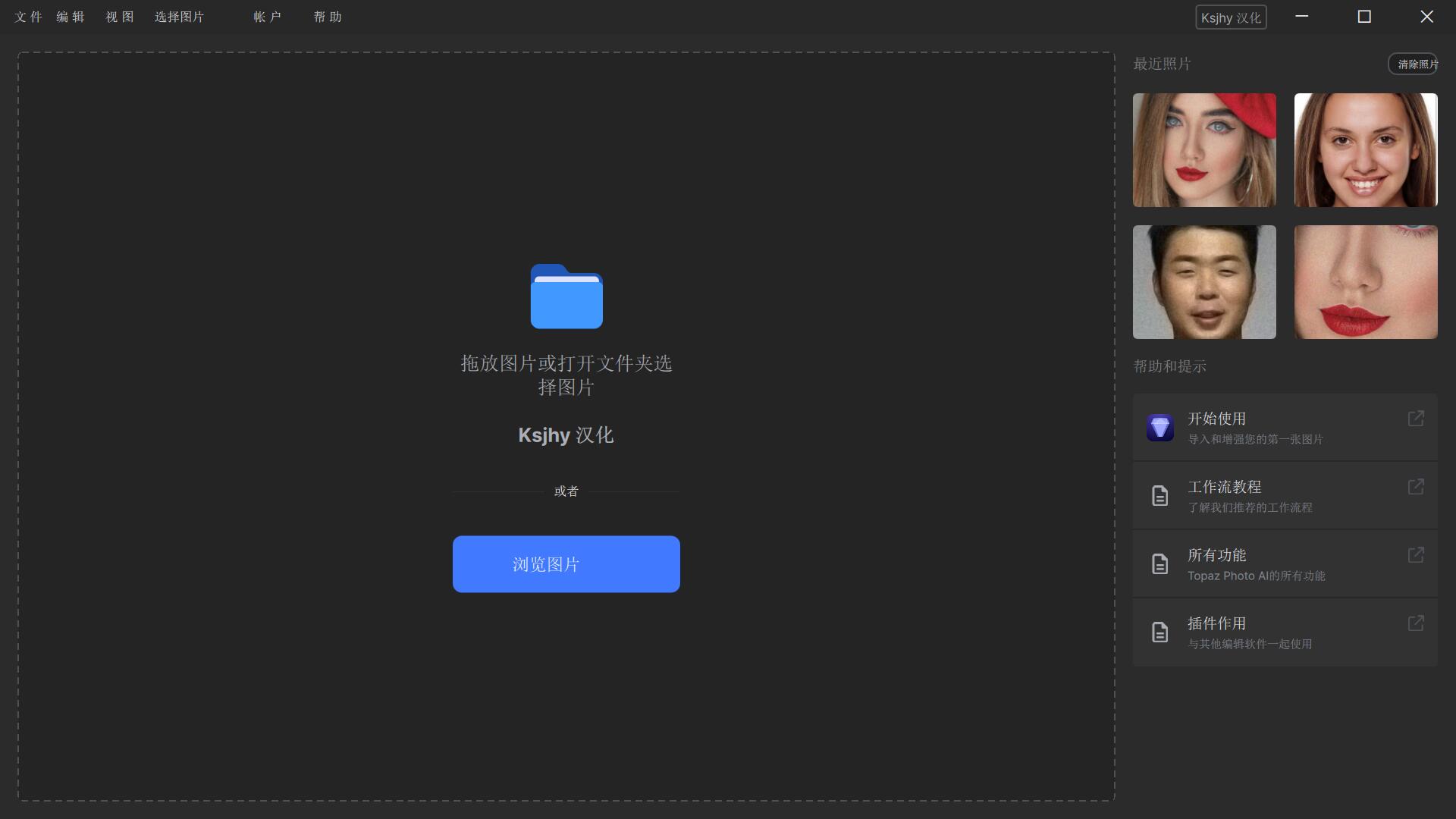Click the document icon beside 插件作用
Image resolution: width=1456 pixels, height=819 pixels.
click(1159, 632)
